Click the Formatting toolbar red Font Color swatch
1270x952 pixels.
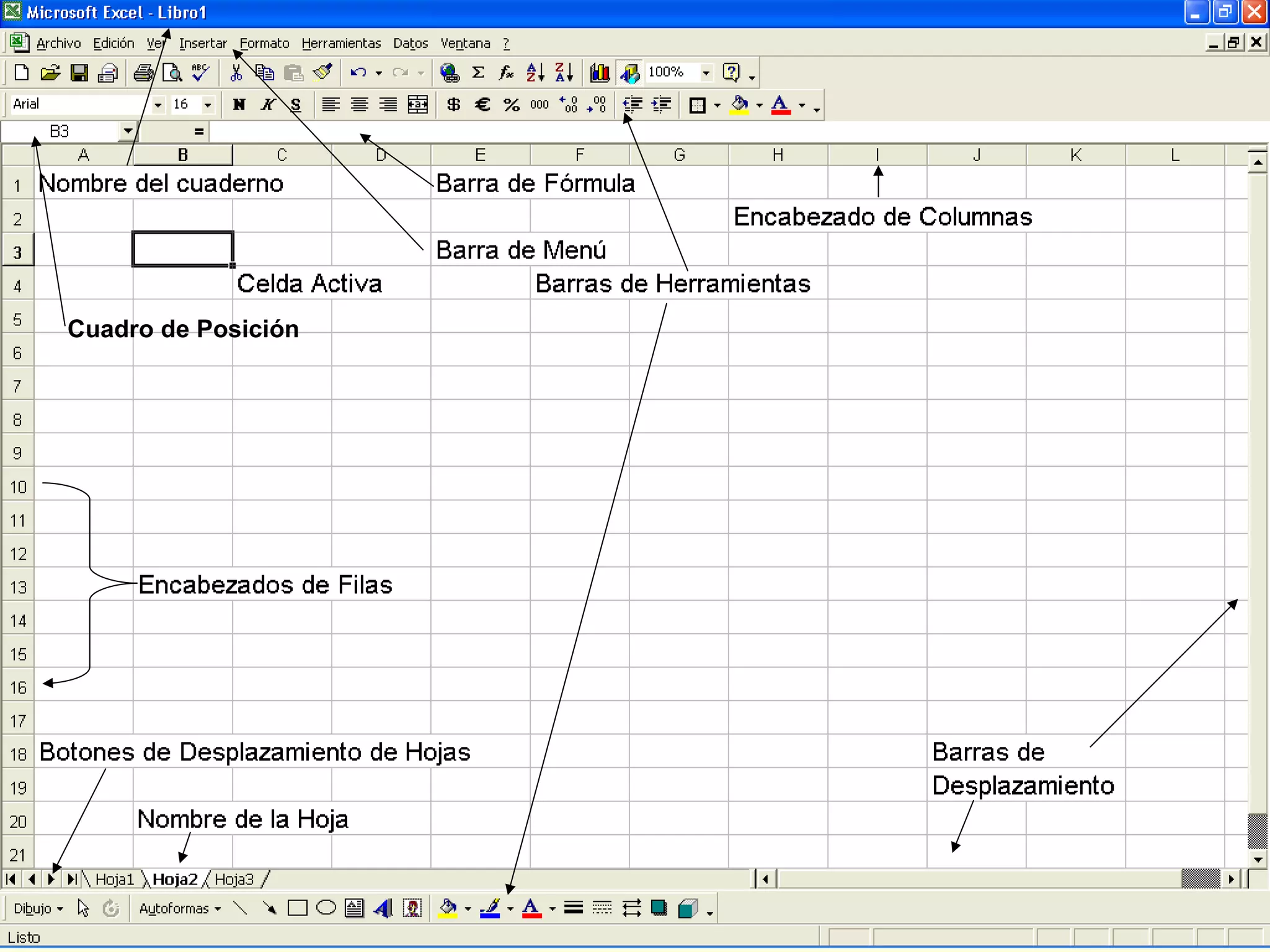point(781,105)
